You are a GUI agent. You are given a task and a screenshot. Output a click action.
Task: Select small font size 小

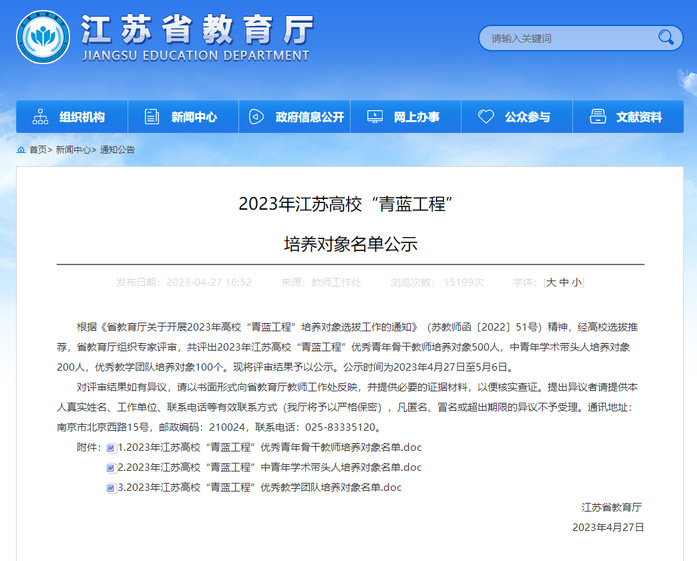[x=577, y=283]
